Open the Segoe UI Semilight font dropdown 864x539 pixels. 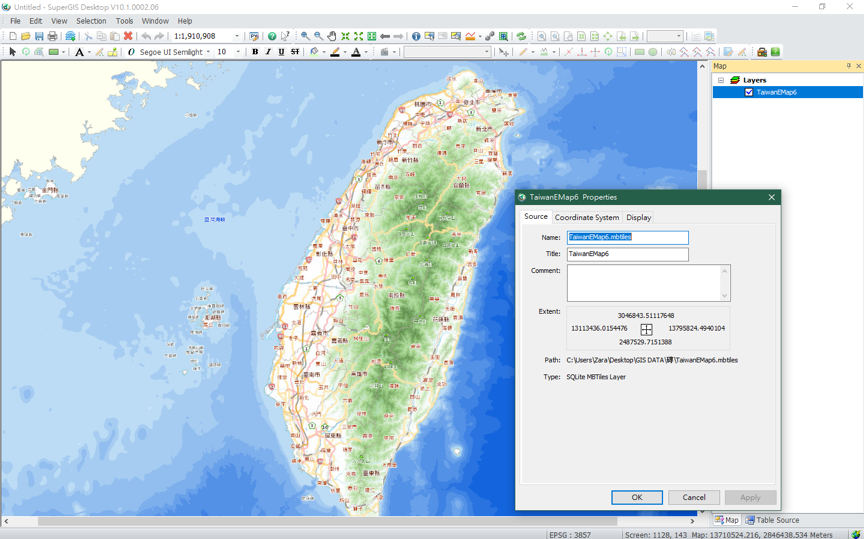(208, 52)
